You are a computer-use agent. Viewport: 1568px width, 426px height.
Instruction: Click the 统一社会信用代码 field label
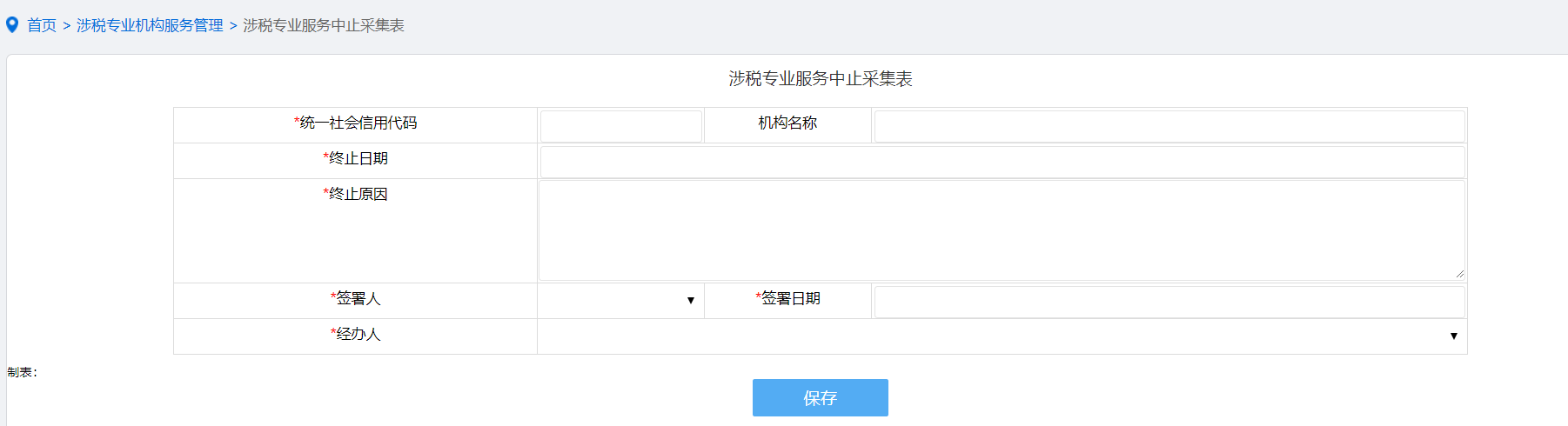[356, 123]
